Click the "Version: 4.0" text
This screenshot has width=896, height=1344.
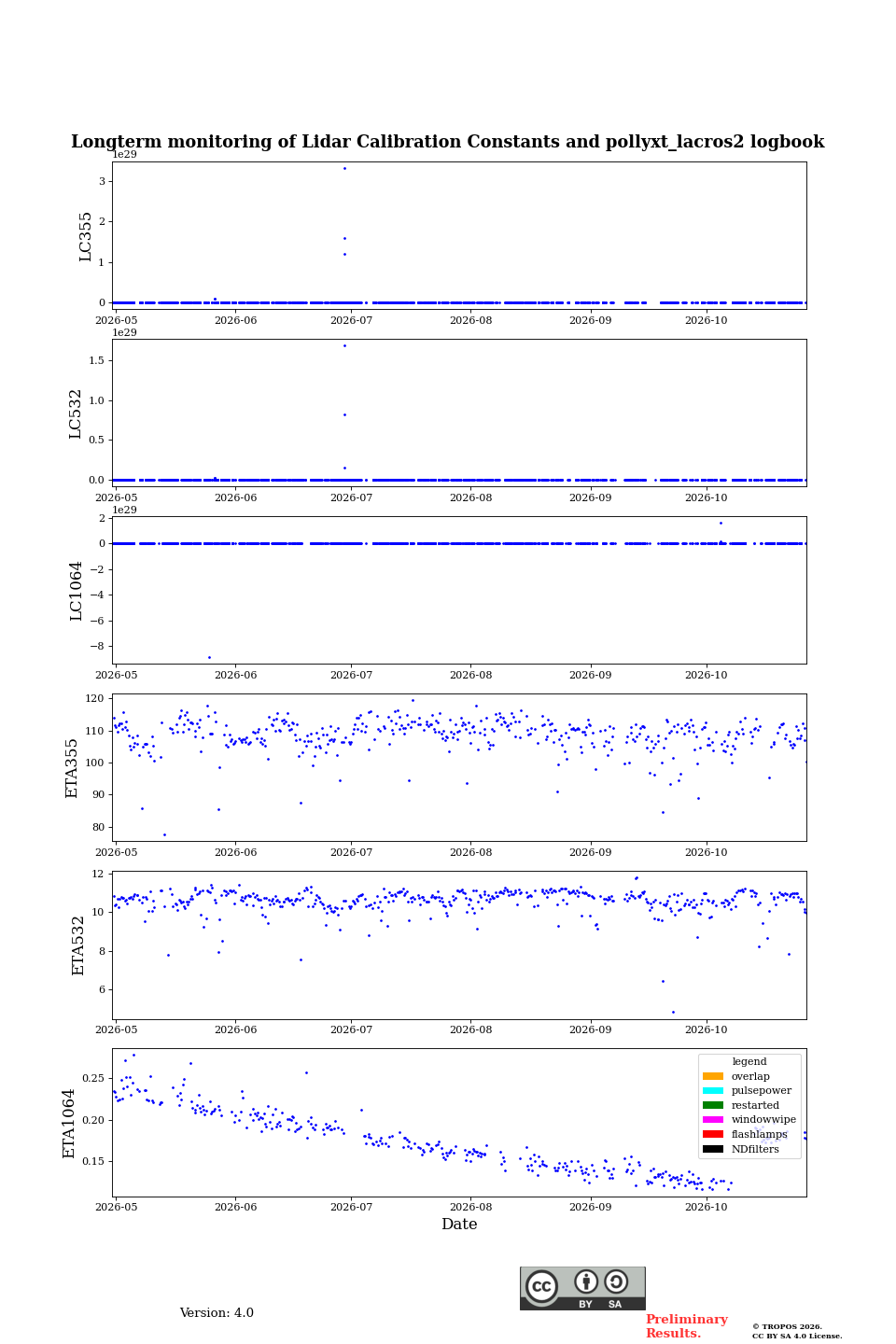point(217,1313)
